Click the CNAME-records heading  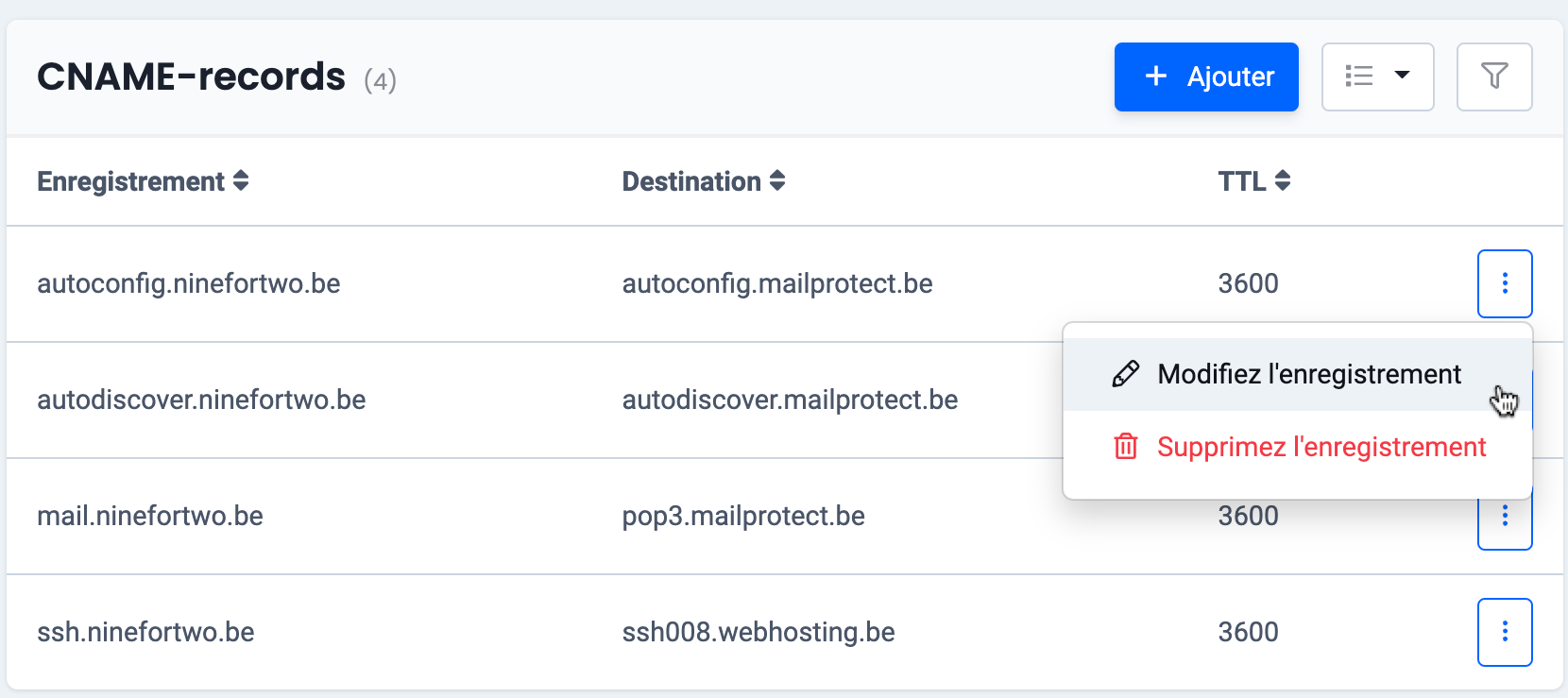coord(191,77)
